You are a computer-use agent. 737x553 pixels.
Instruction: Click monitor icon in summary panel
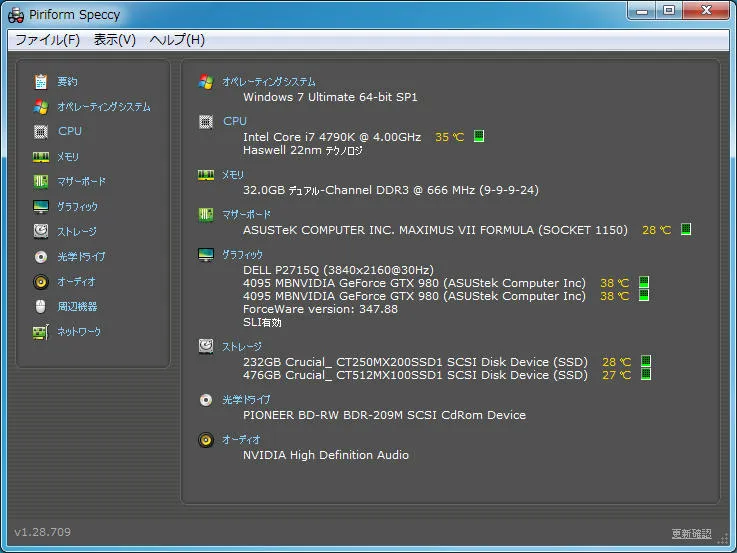pos(206,255)
